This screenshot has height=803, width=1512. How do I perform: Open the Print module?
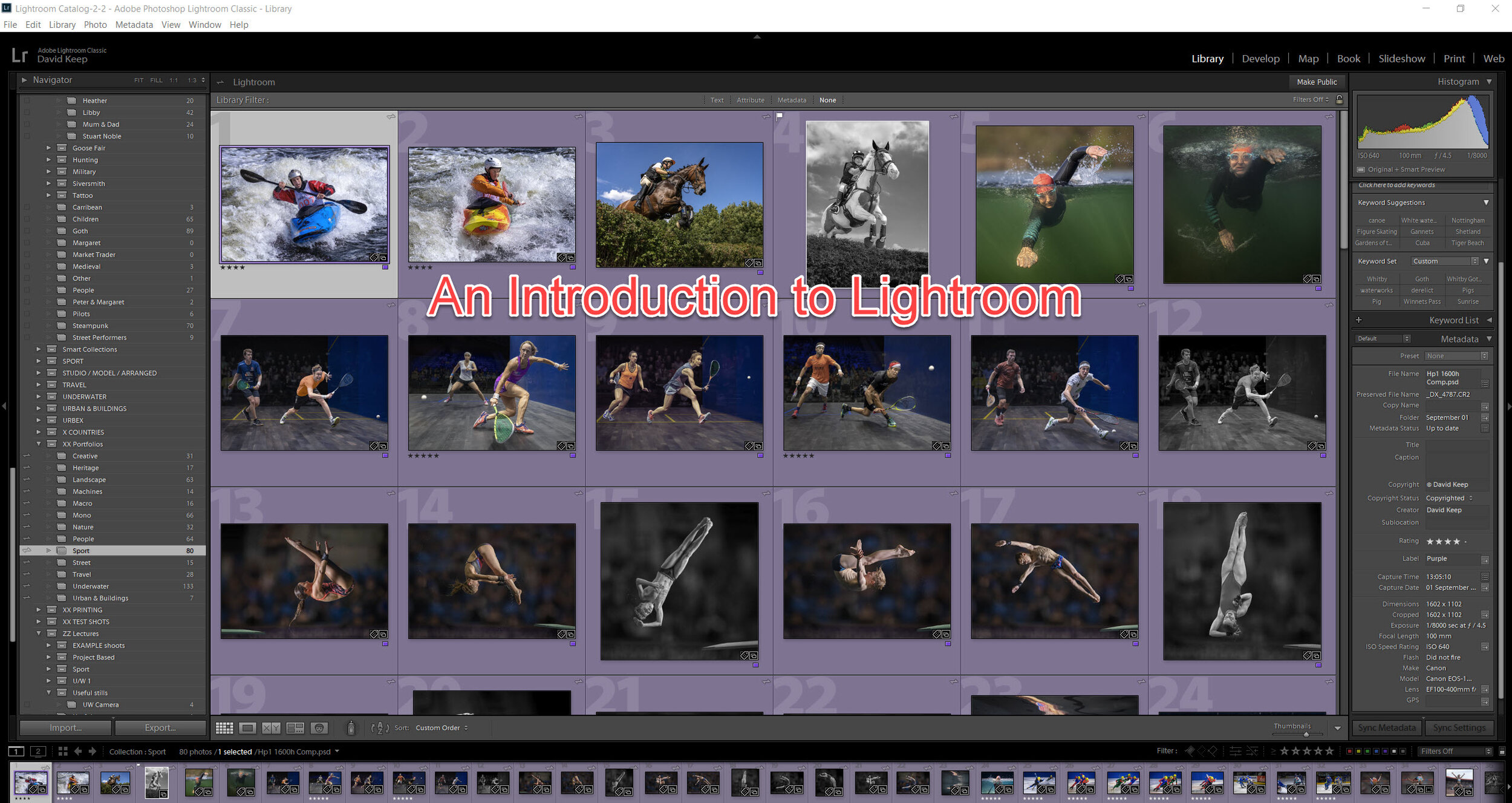1454,59
